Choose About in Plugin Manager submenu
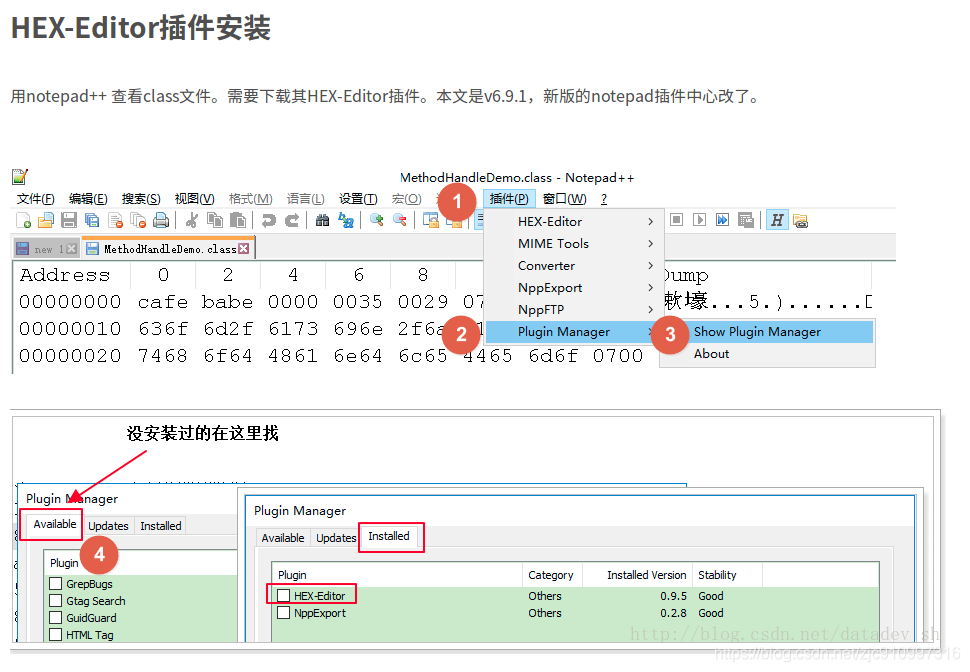Image resolution: width=970 pixels, height=672 pixels. [767, 354]
